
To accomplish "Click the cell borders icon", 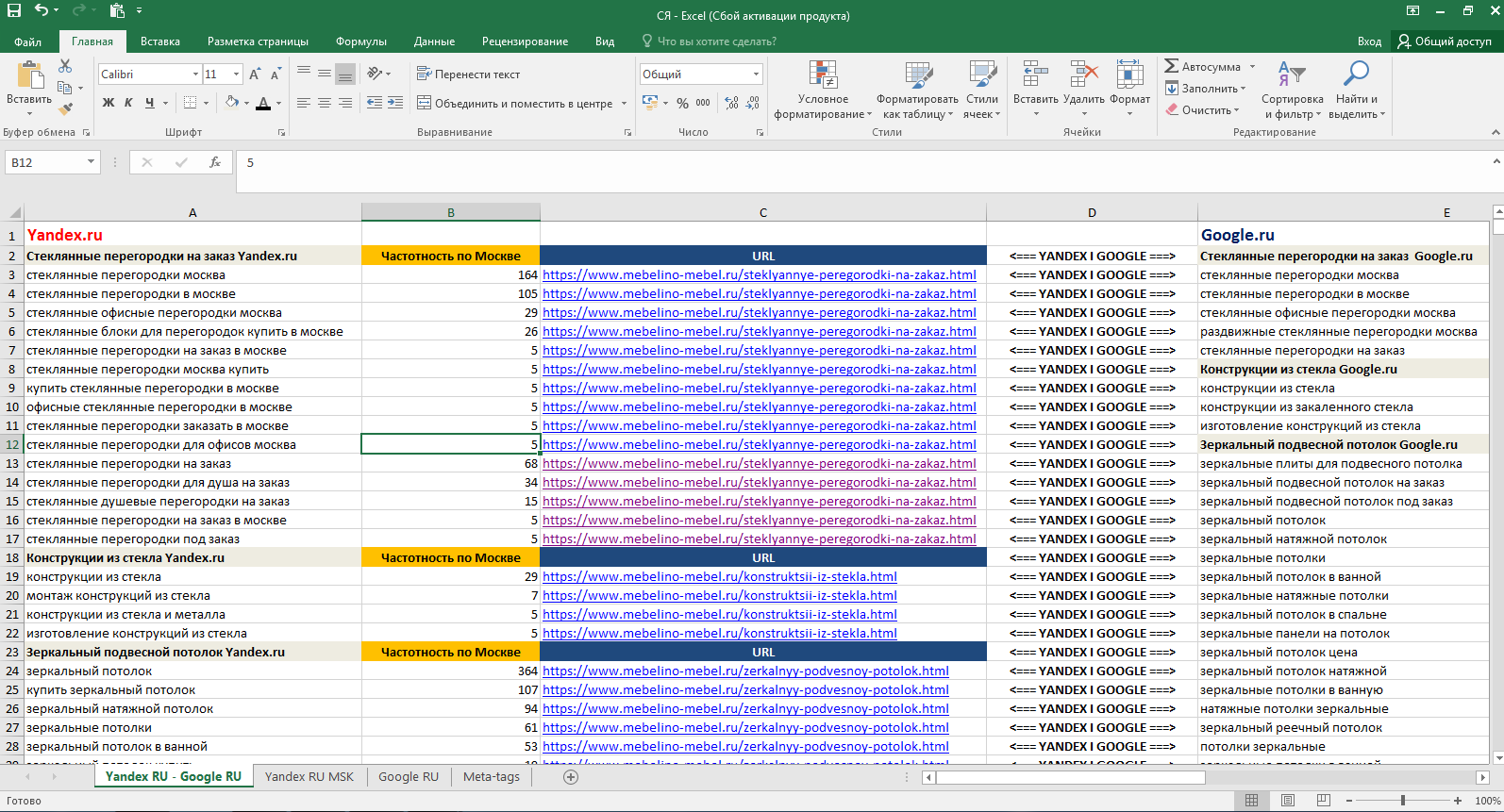I will (x=191, y=103).
